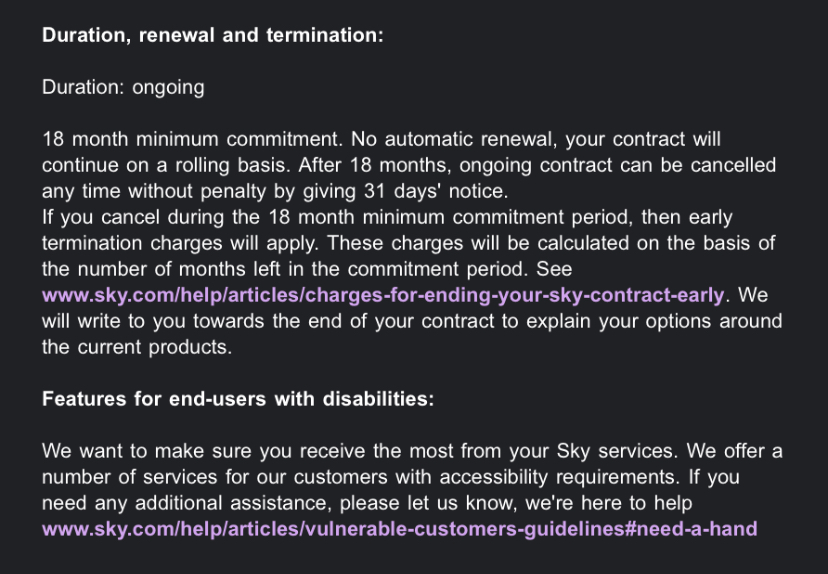Image resolution: width=828 pixels, height=574 pixels.
Task: Click the "need any additional assistance" text
Action: click(x=176, y=503)
